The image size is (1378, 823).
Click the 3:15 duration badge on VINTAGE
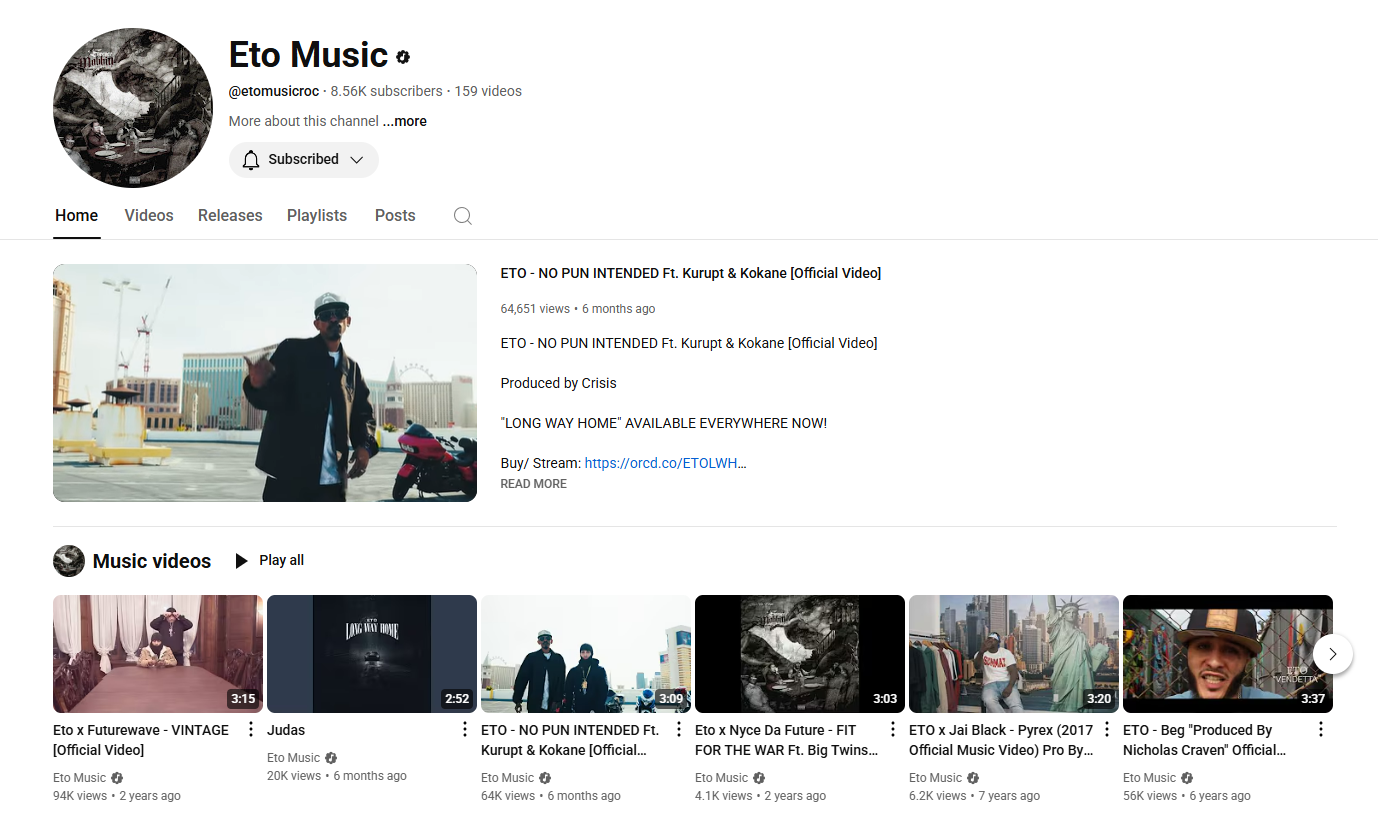(243, 699)
